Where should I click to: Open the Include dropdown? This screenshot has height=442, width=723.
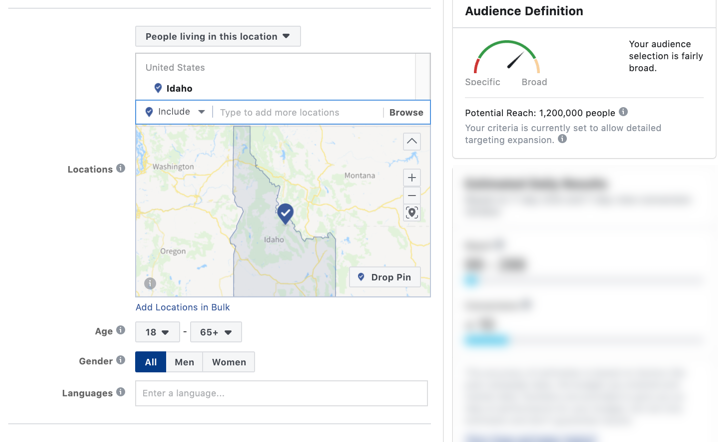coord(175,112)
